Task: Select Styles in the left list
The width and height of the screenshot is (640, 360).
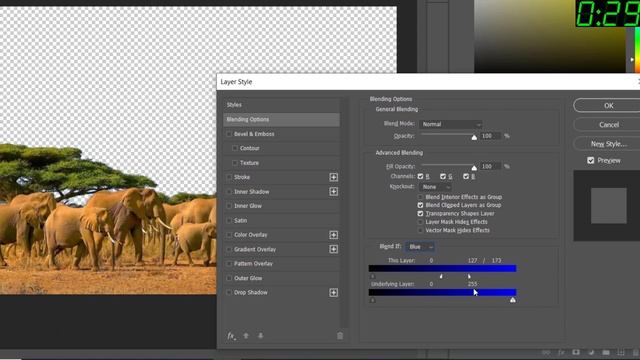Action: [281, 105]
